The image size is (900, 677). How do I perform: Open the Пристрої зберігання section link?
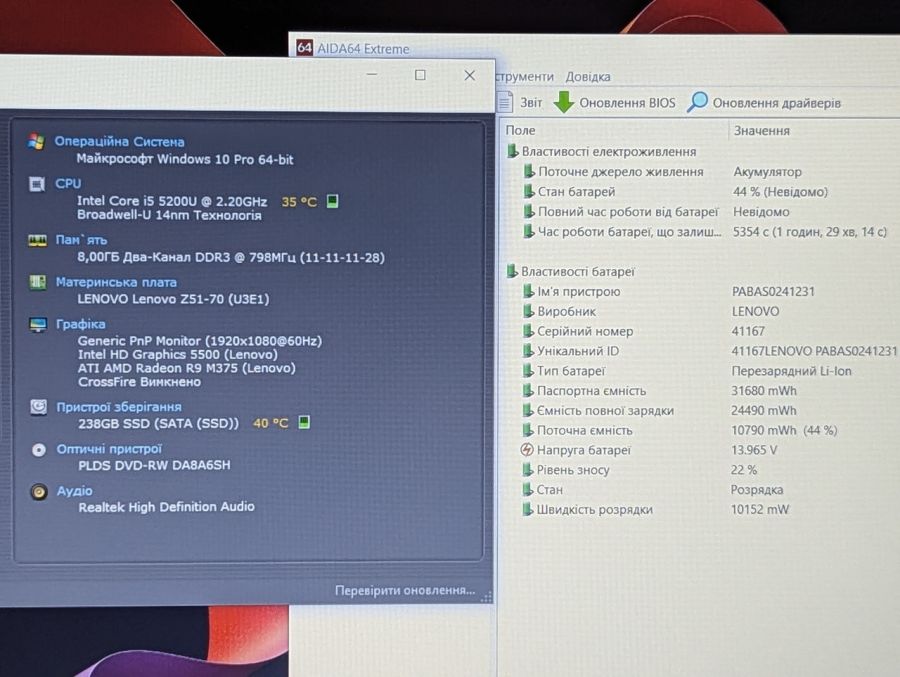[119, 407]
